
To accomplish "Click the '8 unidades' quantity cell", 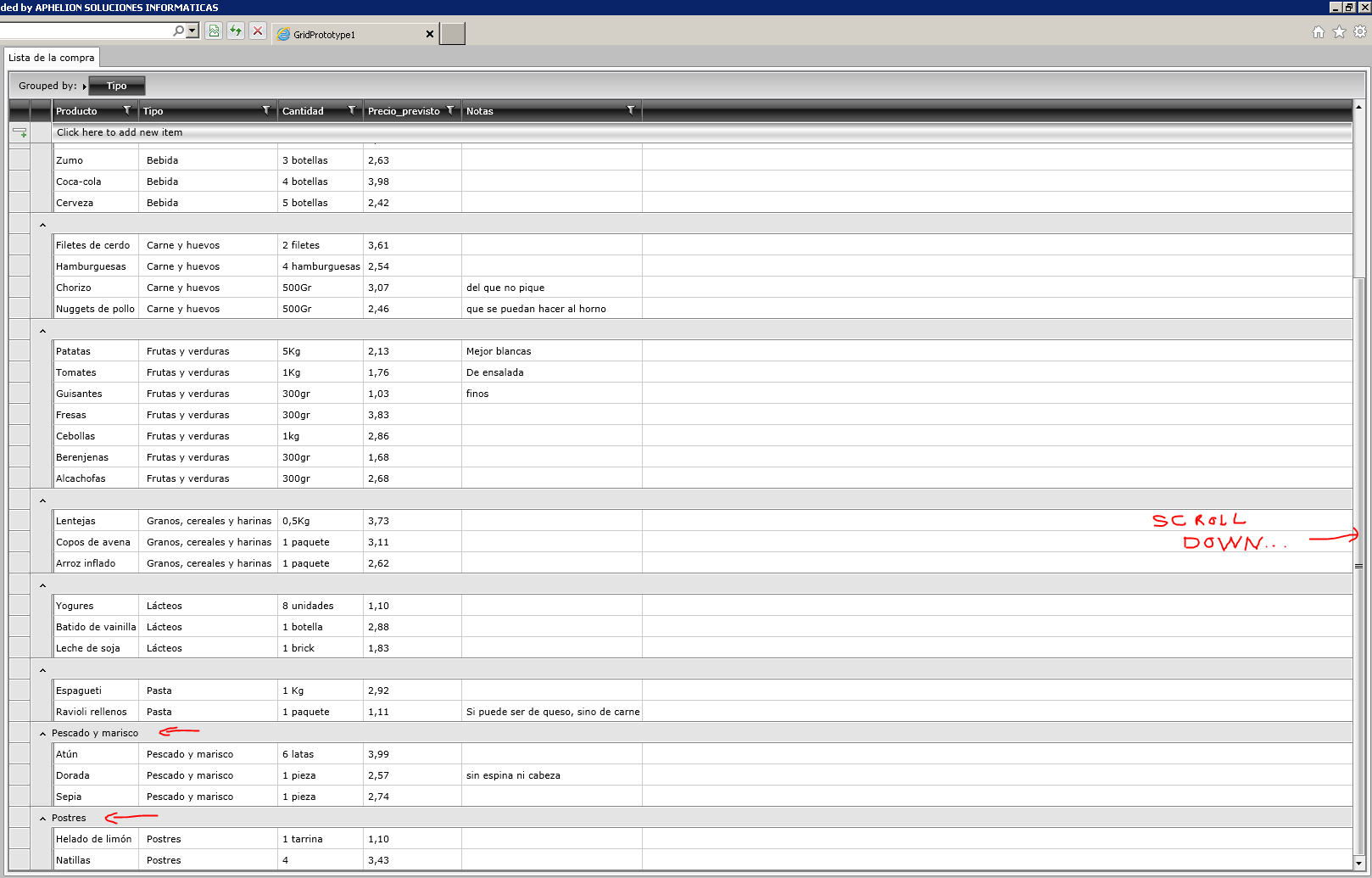I will pyautogui.click(x=321, y=606).
